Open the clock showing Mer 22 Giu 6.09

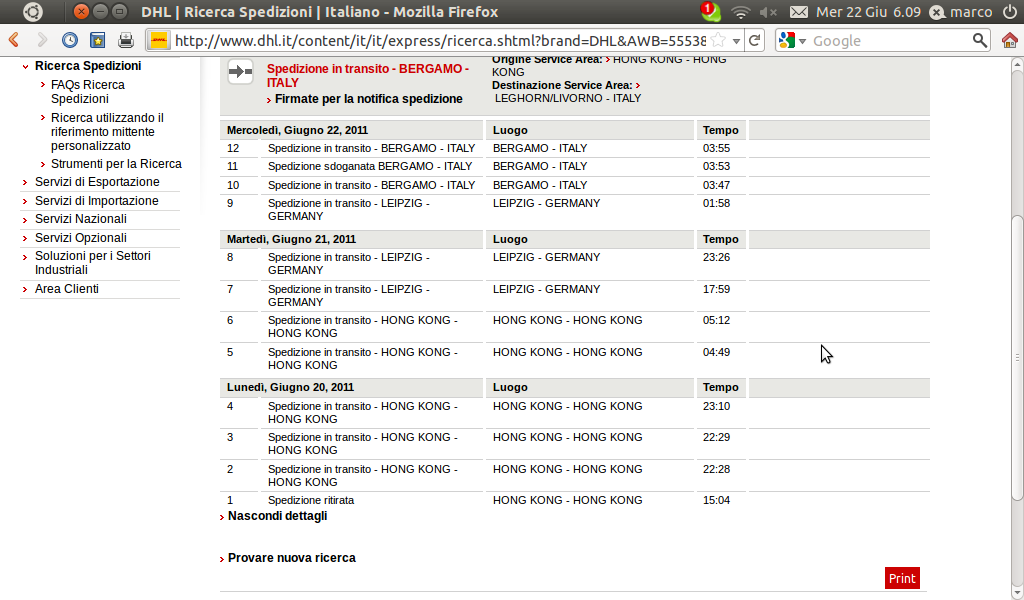[868, 12]
